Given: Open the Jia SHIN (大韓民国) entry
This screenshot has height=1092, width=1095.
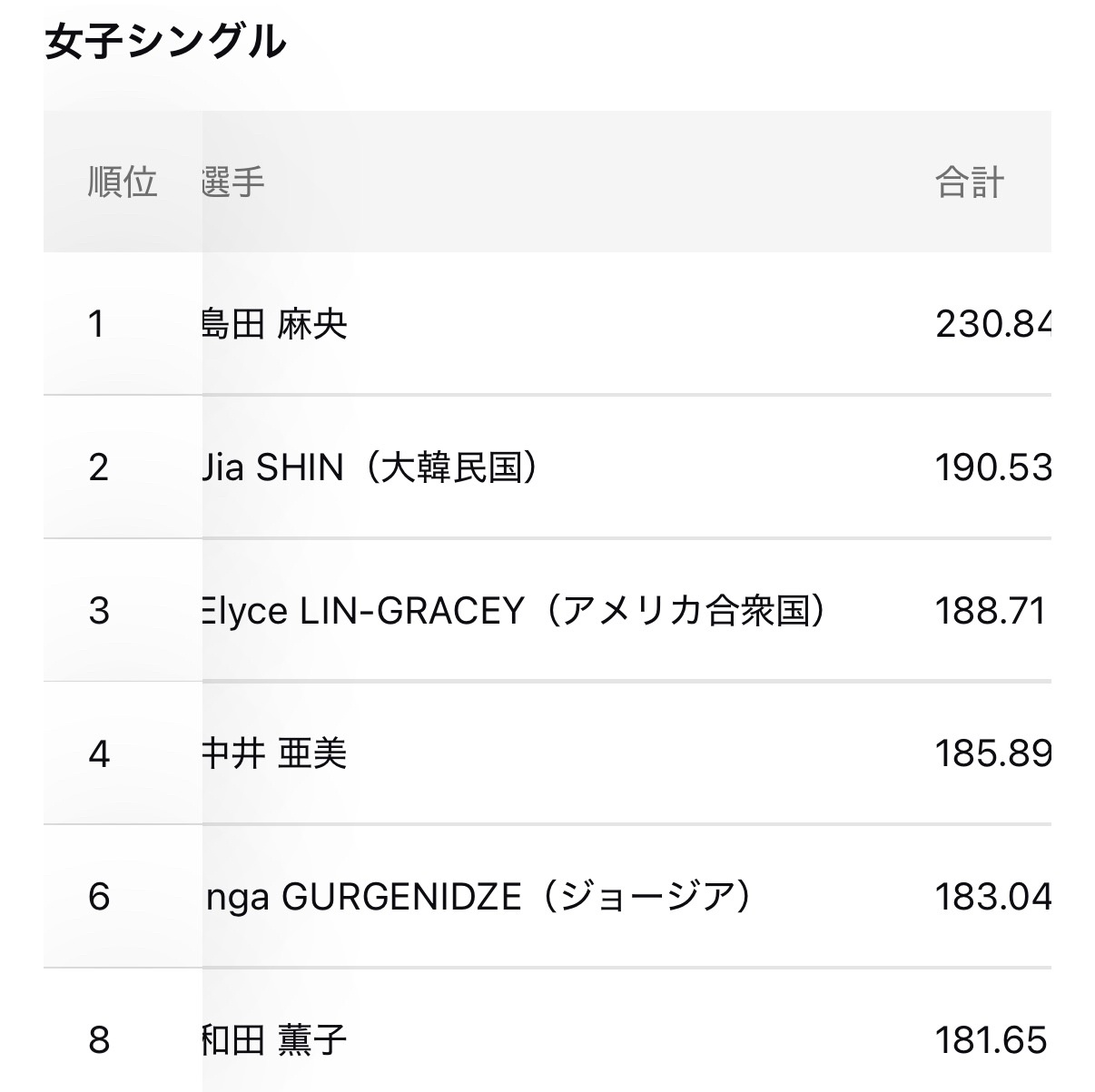Looking at the screenshot, I should [370, 467].
